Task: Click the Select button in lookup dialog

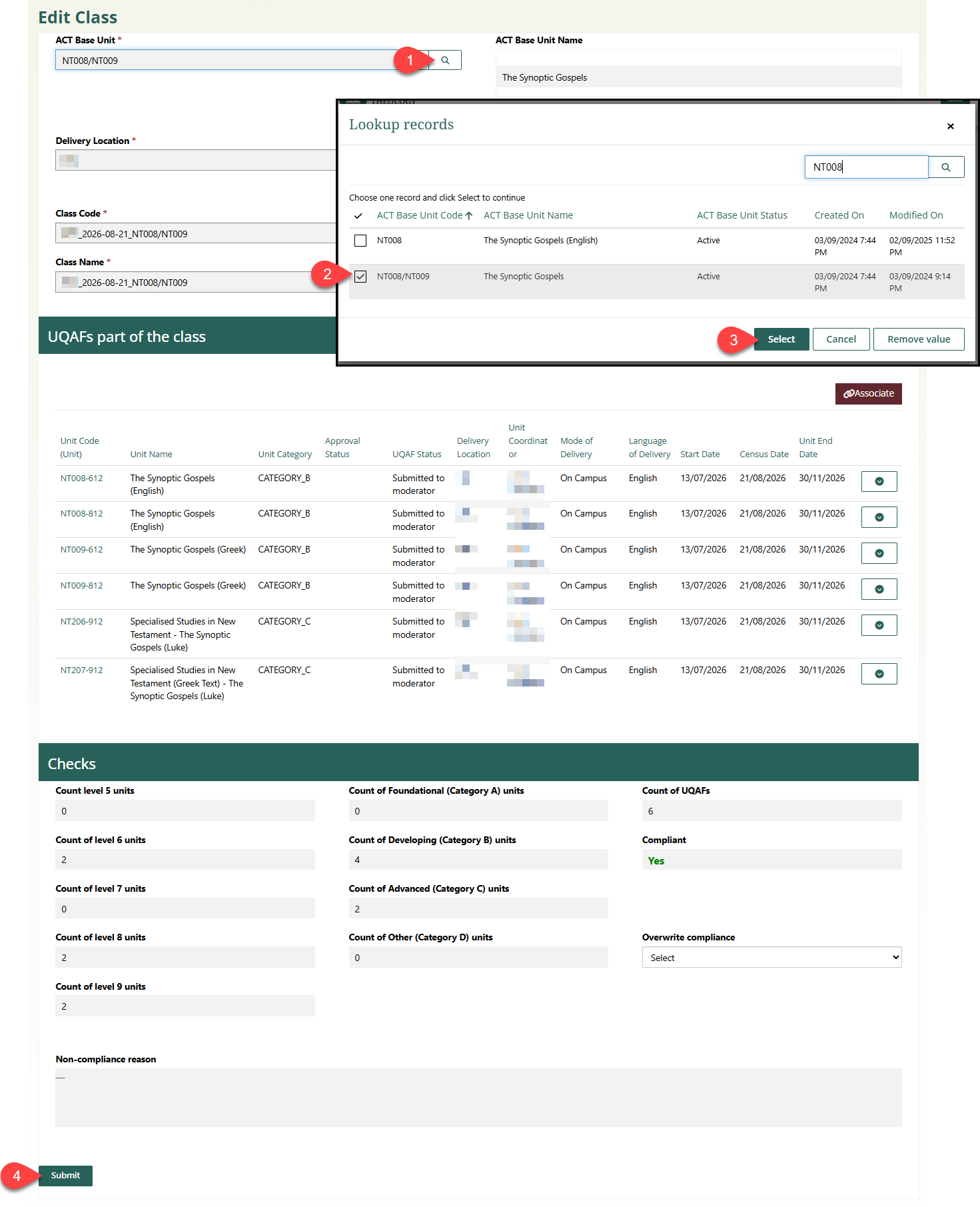Action: (x=781, y=339)
